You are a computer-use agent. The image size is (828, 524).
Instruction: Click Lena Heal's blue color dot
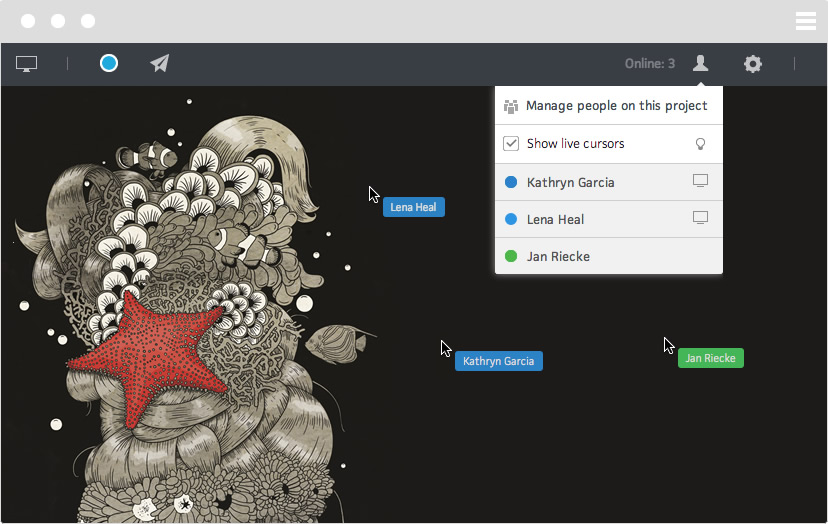click(511, 219)
